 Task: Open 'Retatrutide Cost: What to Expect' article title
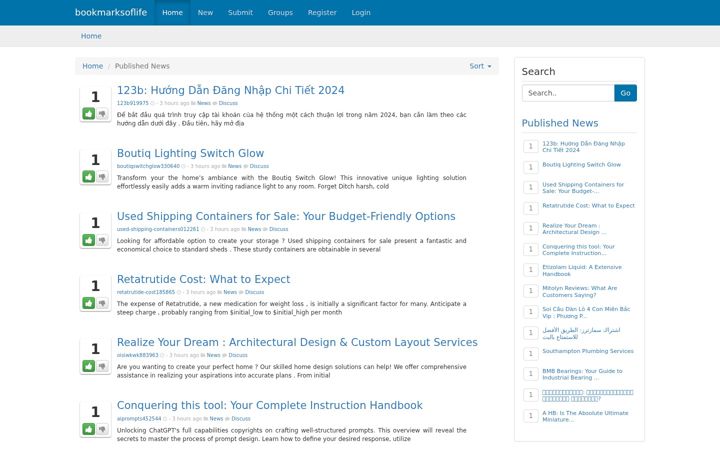[x=203, y=279]
